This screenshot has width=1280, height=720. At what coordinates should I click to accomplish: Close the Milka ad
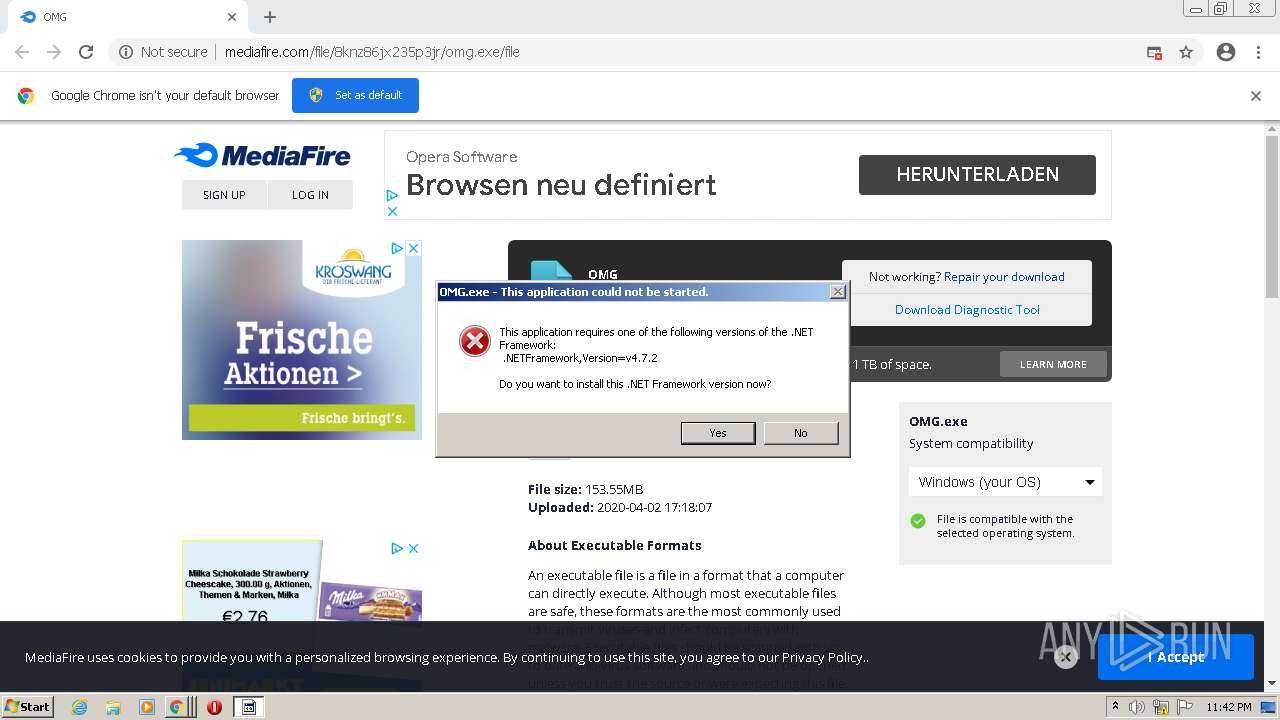click(413, 548)
